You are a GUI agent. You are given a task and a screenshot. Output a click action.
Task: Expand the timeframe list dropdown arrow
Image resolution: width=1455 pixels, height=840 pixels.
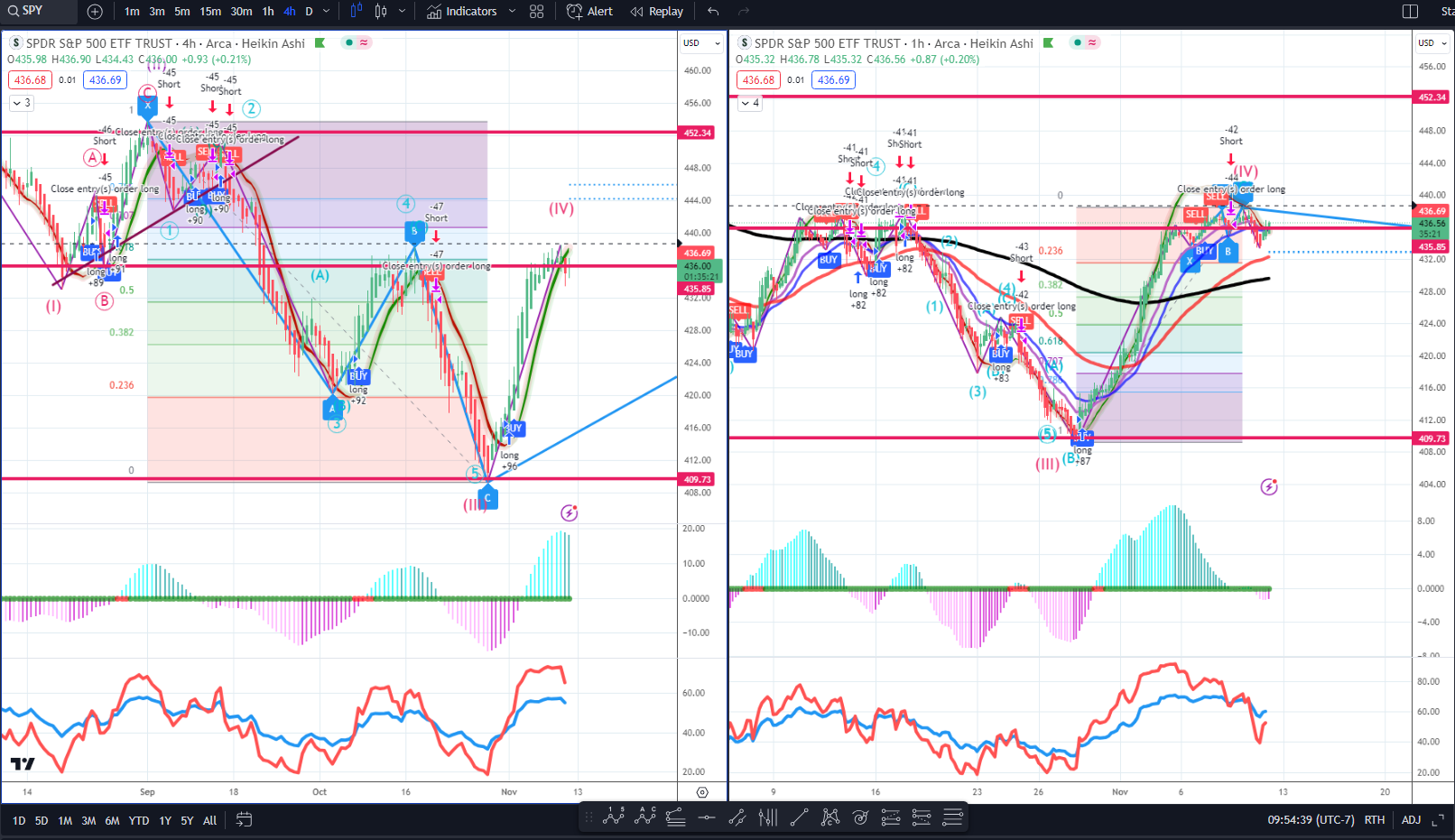tap(327, 12)
